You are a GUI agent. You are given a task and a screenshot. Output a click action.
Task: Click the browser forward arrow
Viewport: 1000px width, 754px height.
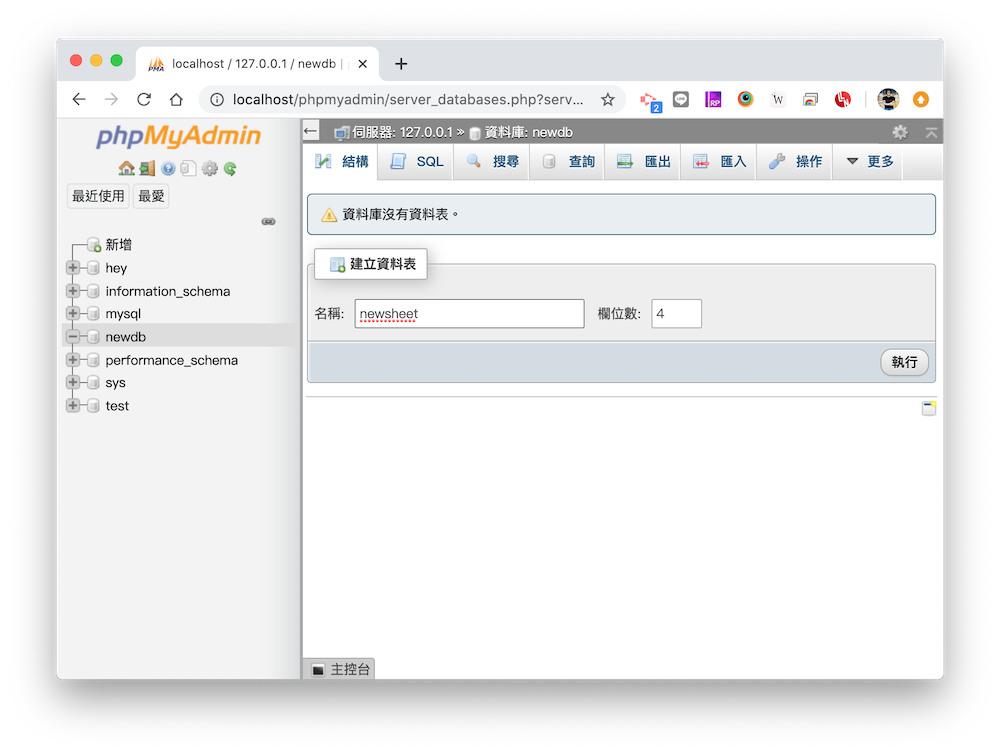tap(112, 100)
